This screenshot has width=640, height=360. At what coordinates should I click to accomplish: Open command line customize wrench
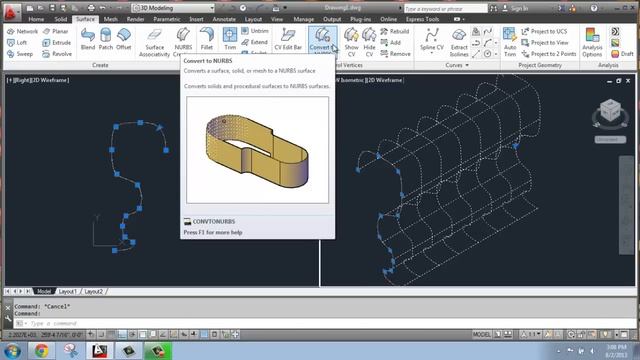click(8, 319)
